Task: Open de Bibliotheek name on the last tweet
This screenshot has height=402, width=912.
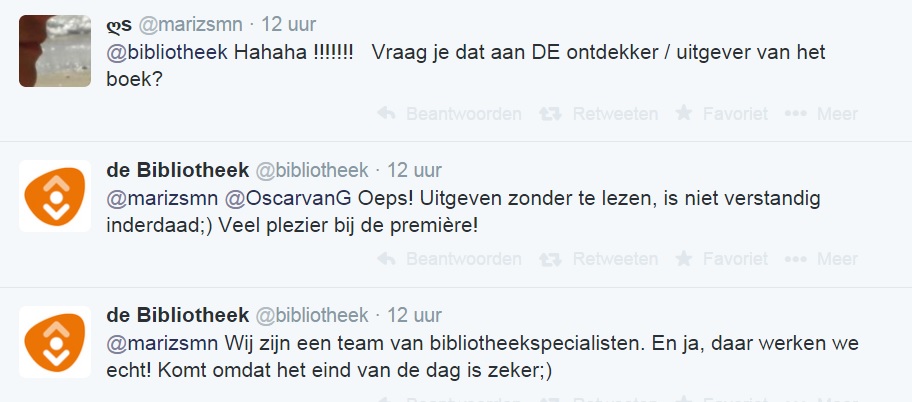Action: click(178, 316)
